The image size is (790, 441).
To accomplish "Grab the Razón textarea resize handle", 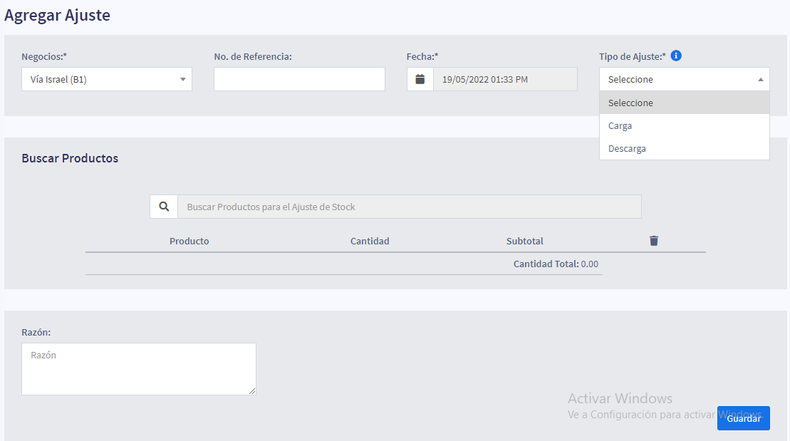I will pos(252,391).
